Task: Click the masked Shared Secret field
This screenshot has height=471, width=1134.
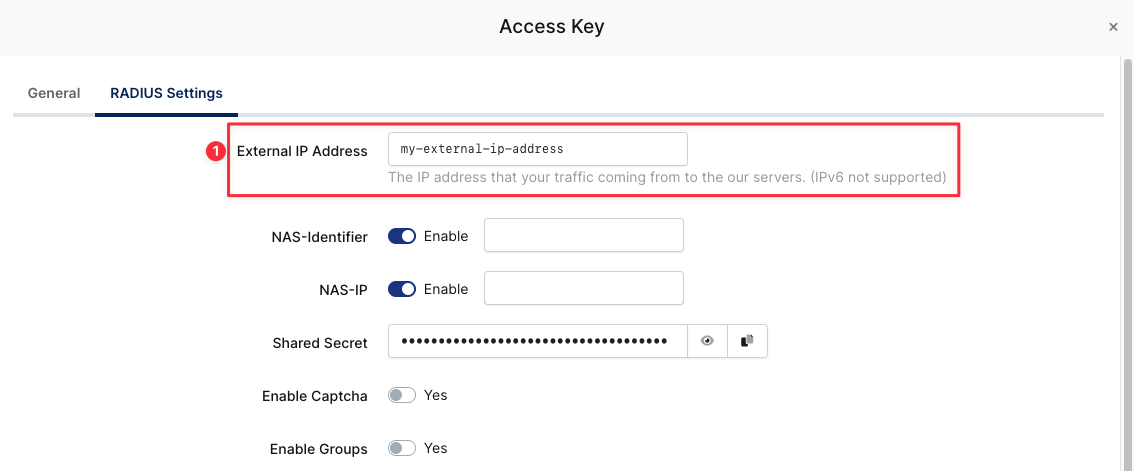Action: coord(537,341)
